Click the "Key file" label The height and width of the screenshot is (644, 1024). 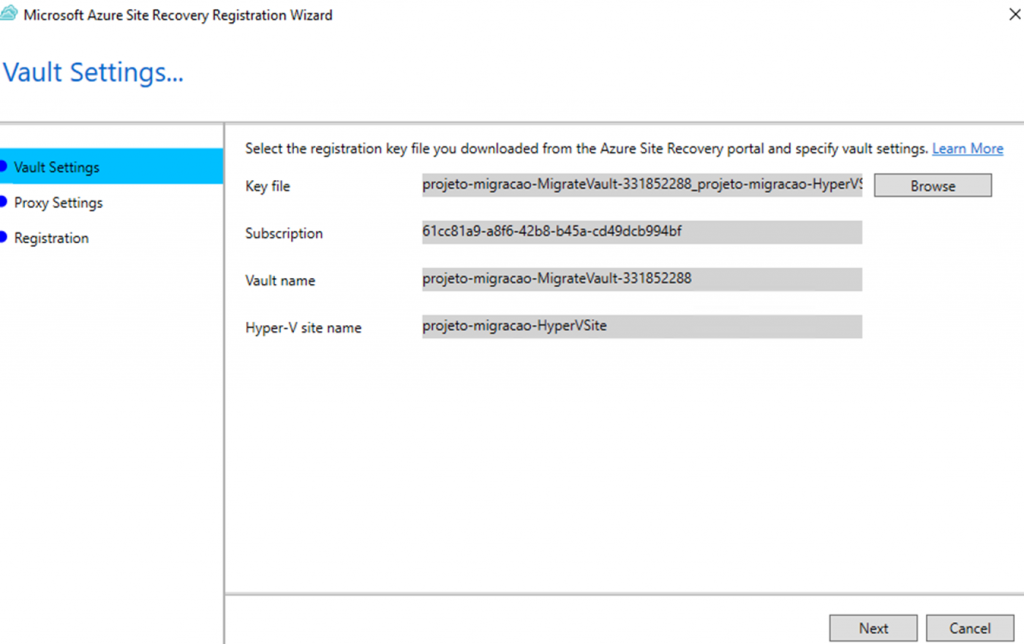pyautogui.click(x=267, y=187)
